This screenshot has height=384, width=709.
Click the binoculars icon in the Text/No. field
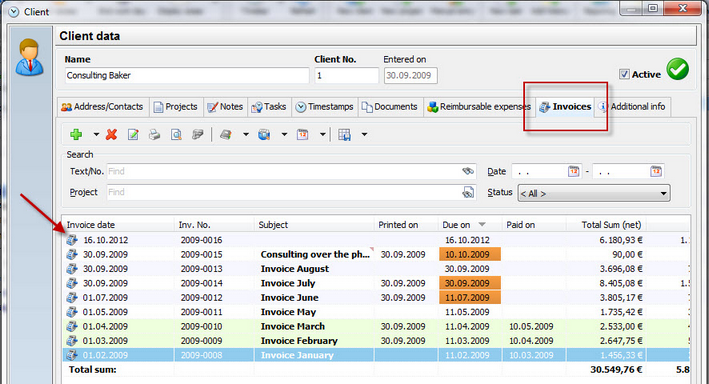[x=468, y=171]
